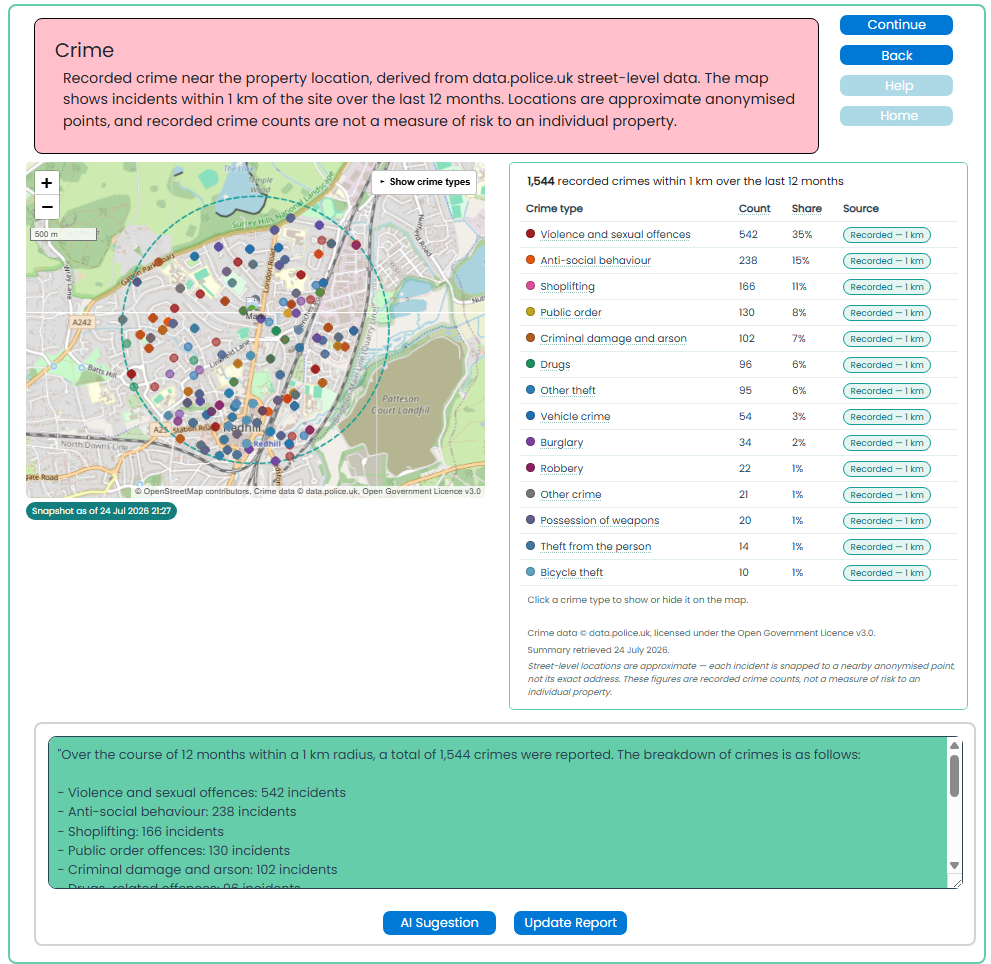Image resolution: width=991 pixels, height=964 pixels.
Task: Open the OpenStreetMap contributors attribution link
Action: click(x=197, y=491)
